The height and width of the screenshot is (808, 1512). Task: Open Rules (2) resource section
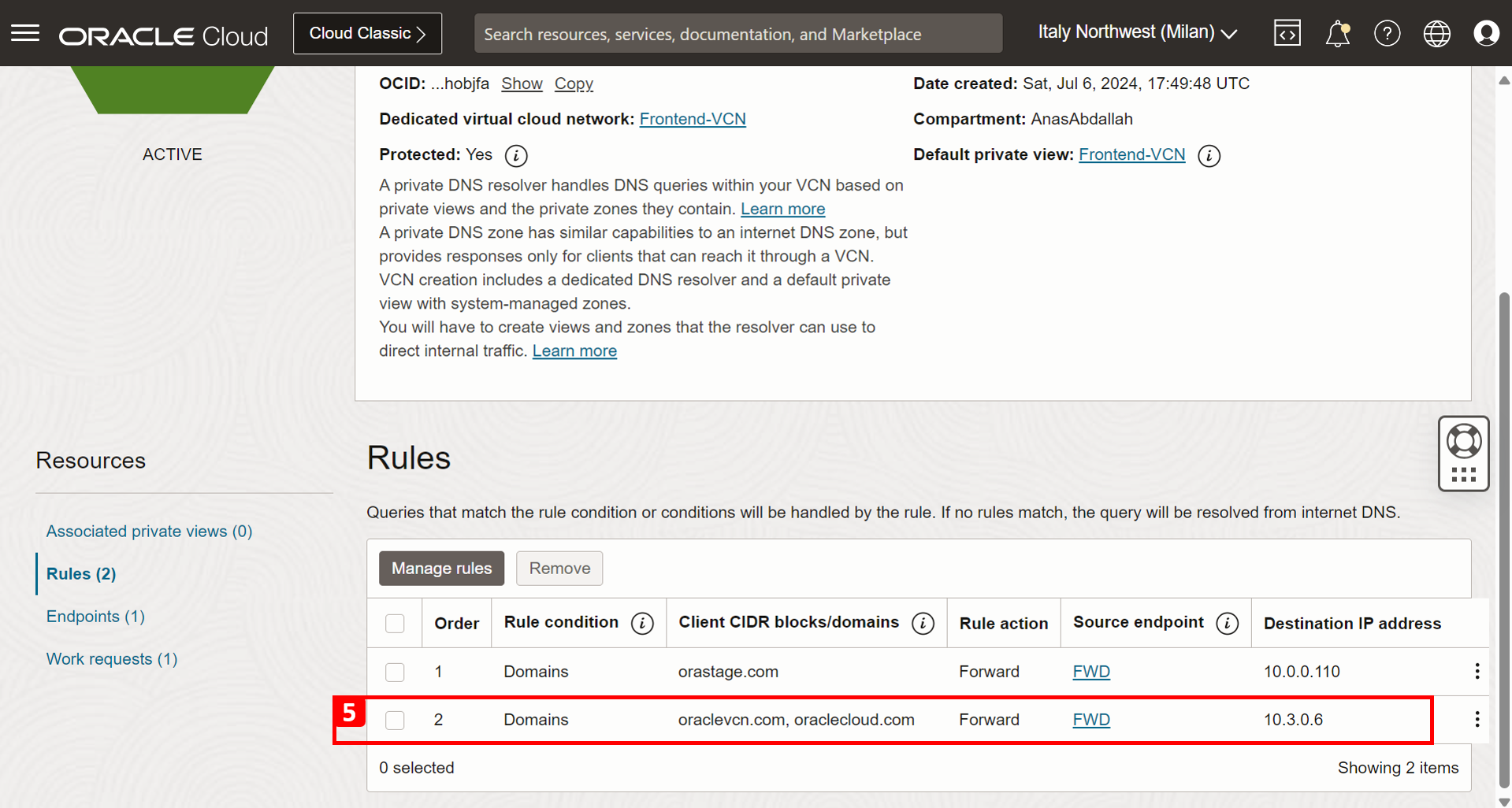[81, 573]
